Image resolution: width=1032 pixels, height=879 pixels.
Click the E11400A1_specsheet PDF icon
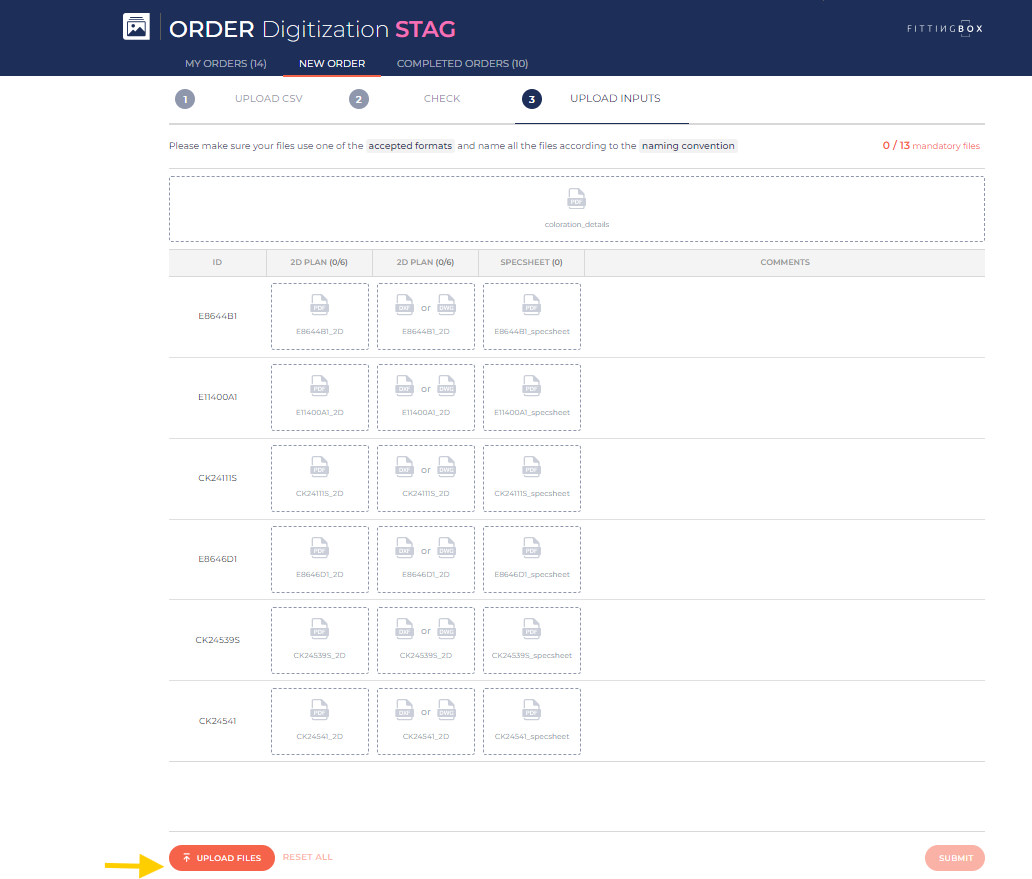click(531, 386)
